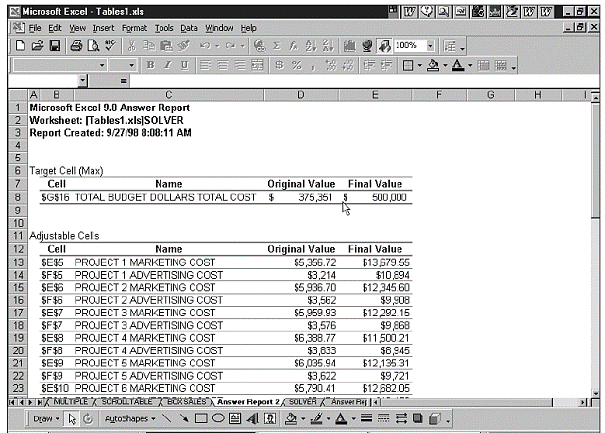The height and width of the screenshot is (433, 605).
Task: Click the Edit Formula equals button
Action: (123, 81)
